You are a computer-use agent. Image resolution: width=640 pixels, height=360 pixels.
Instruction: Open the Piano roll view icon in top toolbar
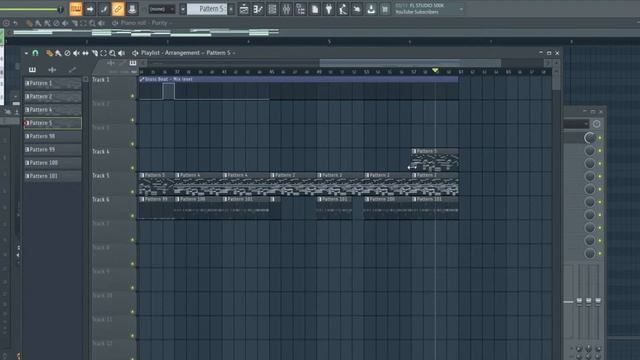tap(258, 9)
